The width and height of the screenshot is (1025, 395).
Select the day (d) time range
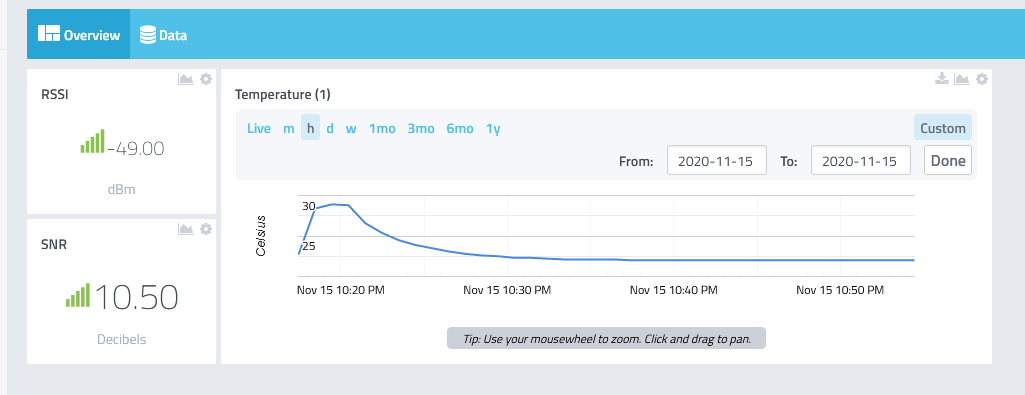(330, 128)
